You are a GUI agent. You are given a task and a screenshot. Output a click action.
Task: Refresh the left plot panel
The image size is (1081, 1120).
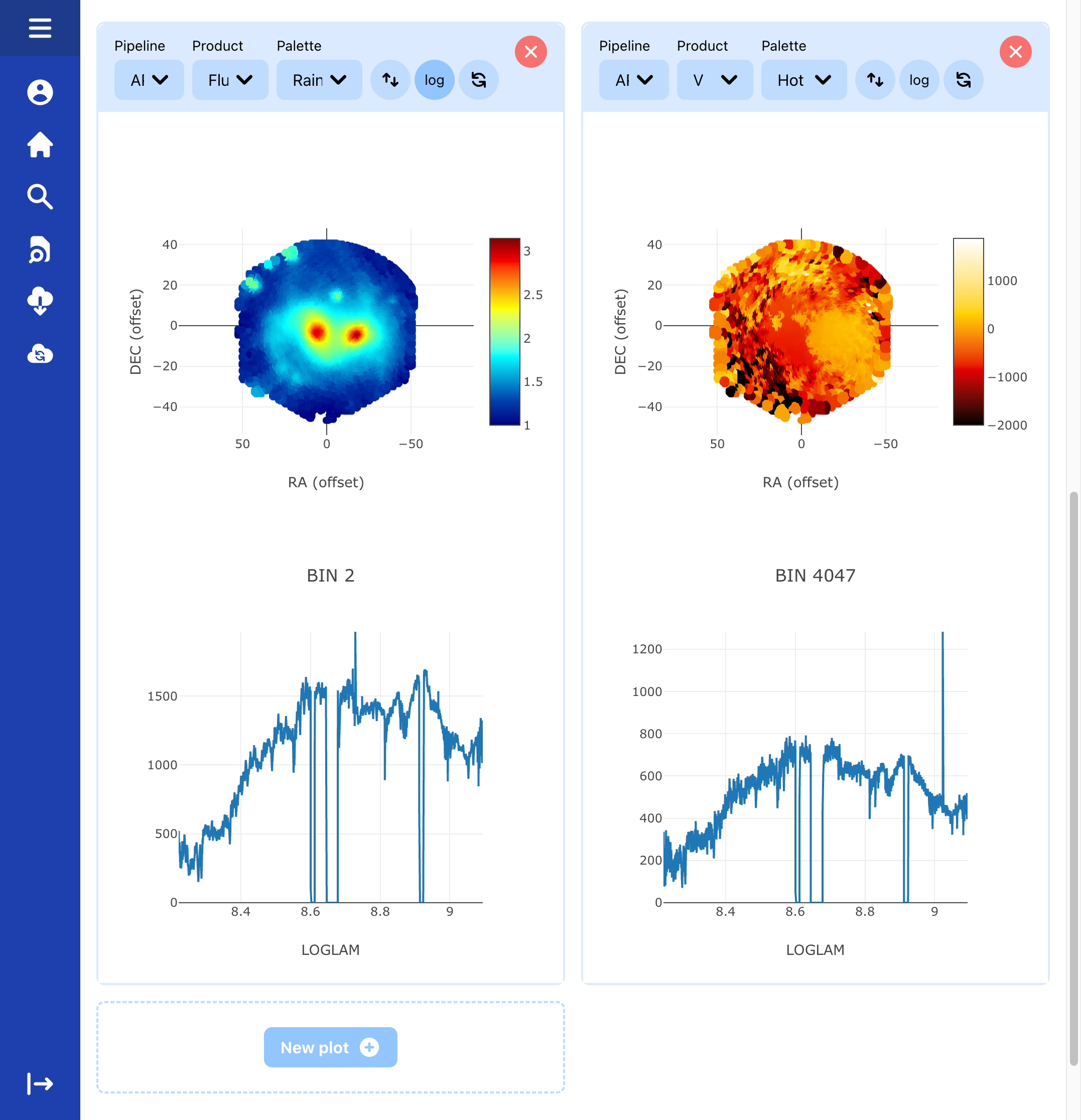click(x=479, y=80)
